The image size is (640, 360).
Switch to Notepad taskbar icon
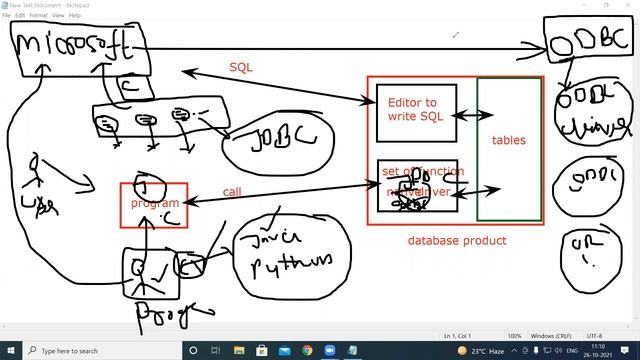[x=352, y=351]
